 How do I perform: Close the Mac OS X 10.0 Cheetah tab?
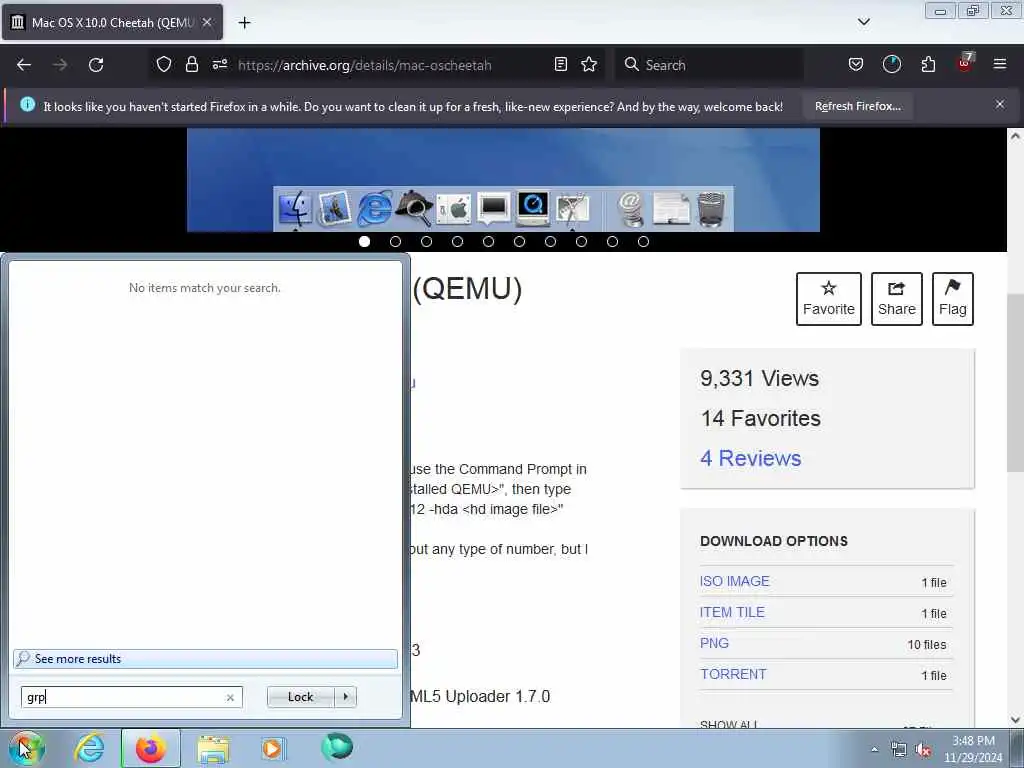click(x=207, y=22)
